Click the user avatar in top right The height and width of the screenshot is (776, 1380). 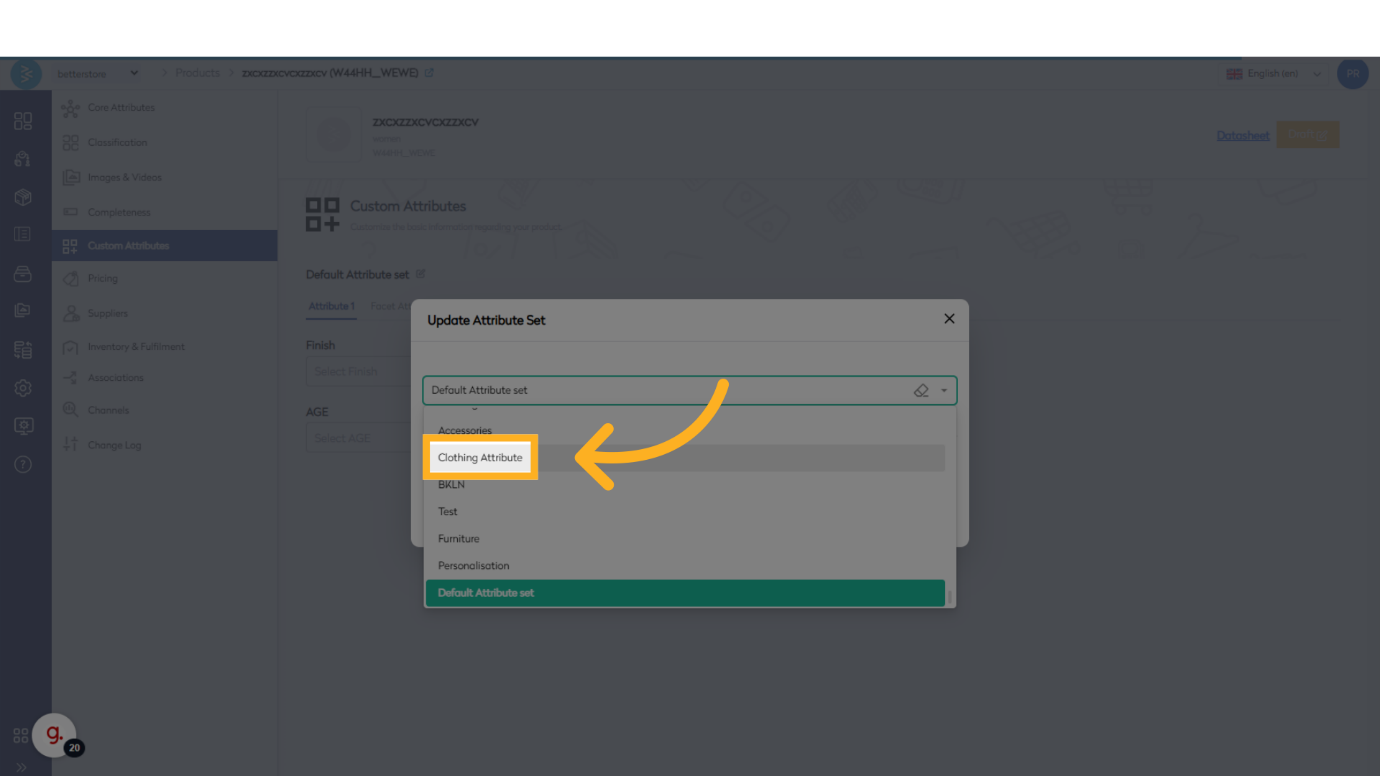pyautogui.click(x=1352, y=74)
